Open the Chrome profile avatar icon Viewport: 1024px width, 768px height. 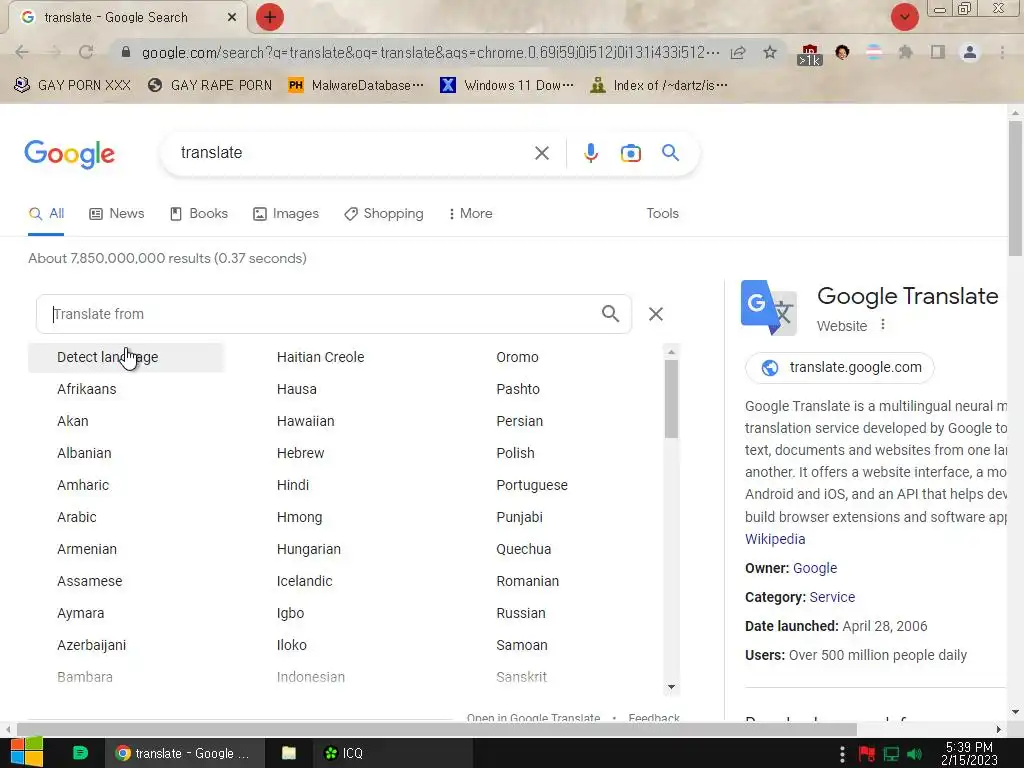coord(970,52)
